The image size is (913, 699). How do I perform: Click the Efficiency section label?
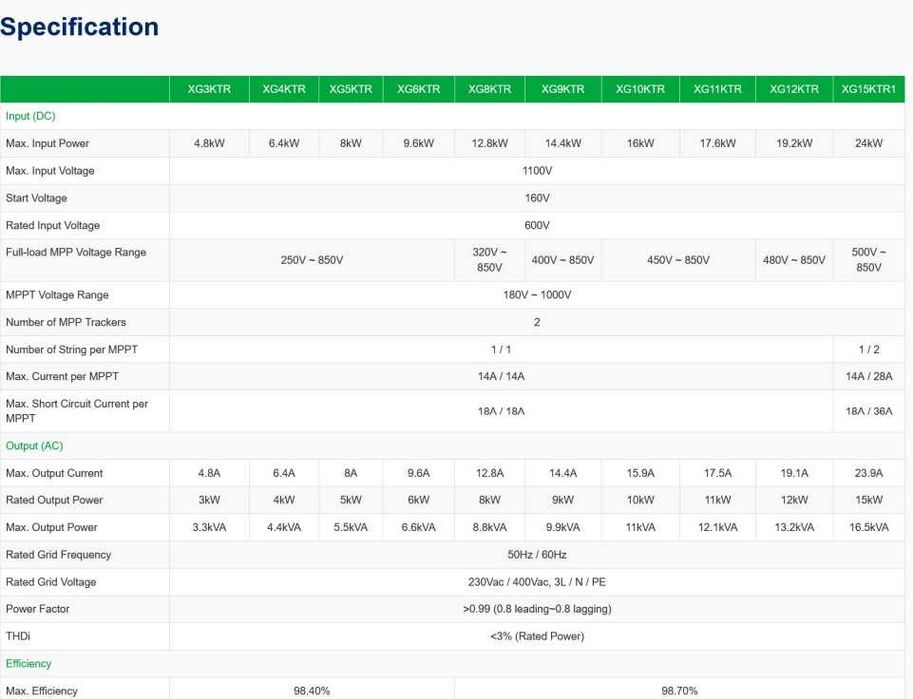tap(29, 663)
